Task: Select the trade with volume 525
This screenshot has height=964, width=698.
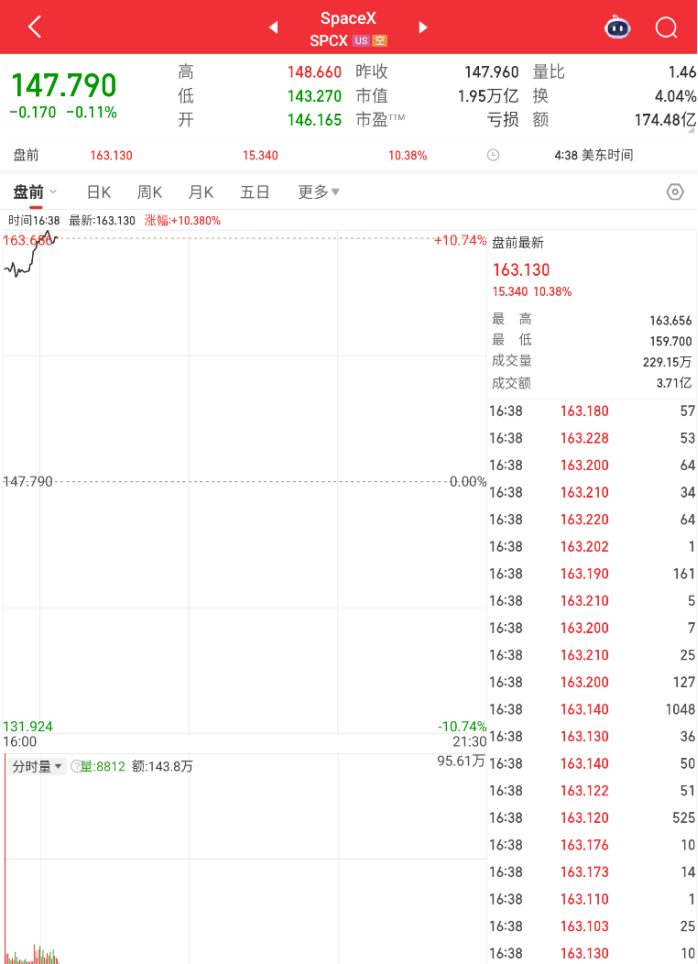Action: 592,818
